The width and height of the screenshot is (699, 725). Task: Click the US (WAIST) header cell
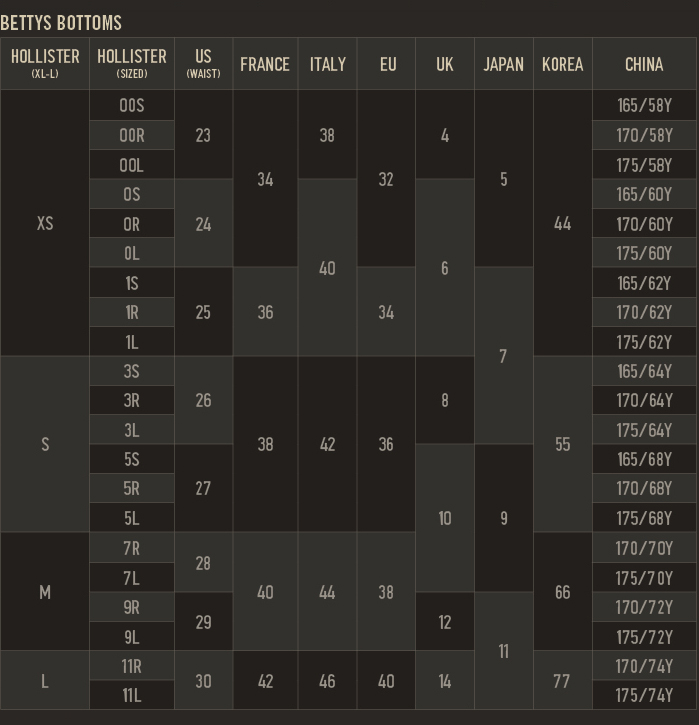coord(203,64)
